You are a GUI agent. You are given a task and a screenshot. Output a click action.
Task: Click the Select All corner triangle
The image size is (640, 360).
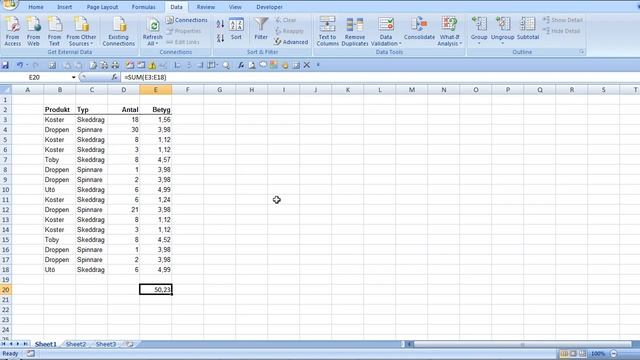[x=6, y=90]
